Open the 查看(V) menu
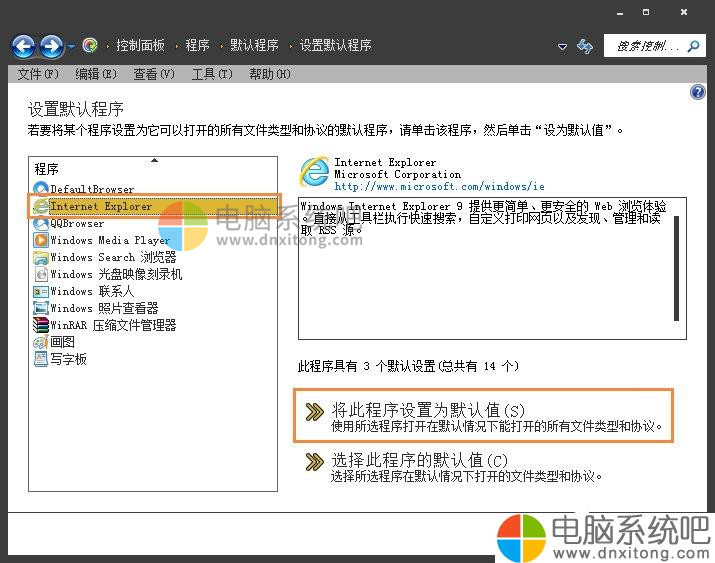The height and width of the screenshot is (563, 715). pos(154,74)
